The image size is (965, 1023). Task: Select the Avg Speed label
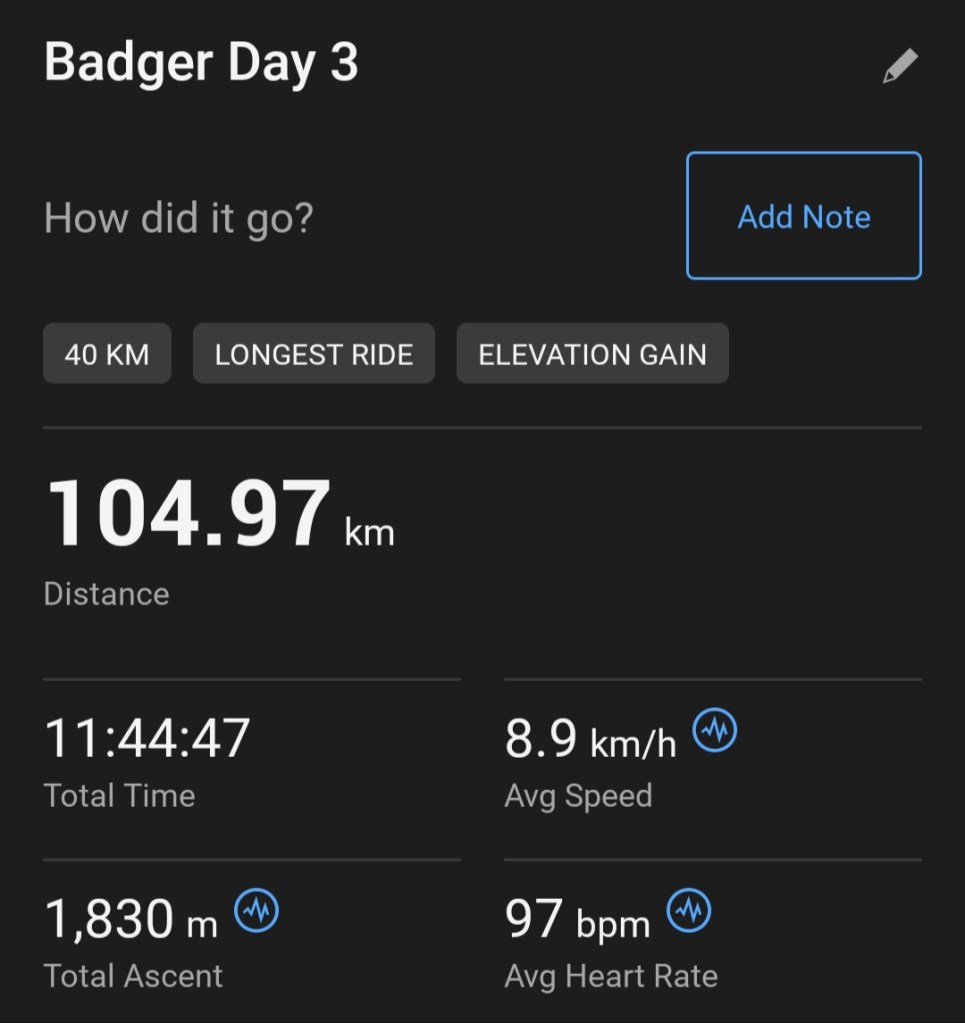pos(578,796)
